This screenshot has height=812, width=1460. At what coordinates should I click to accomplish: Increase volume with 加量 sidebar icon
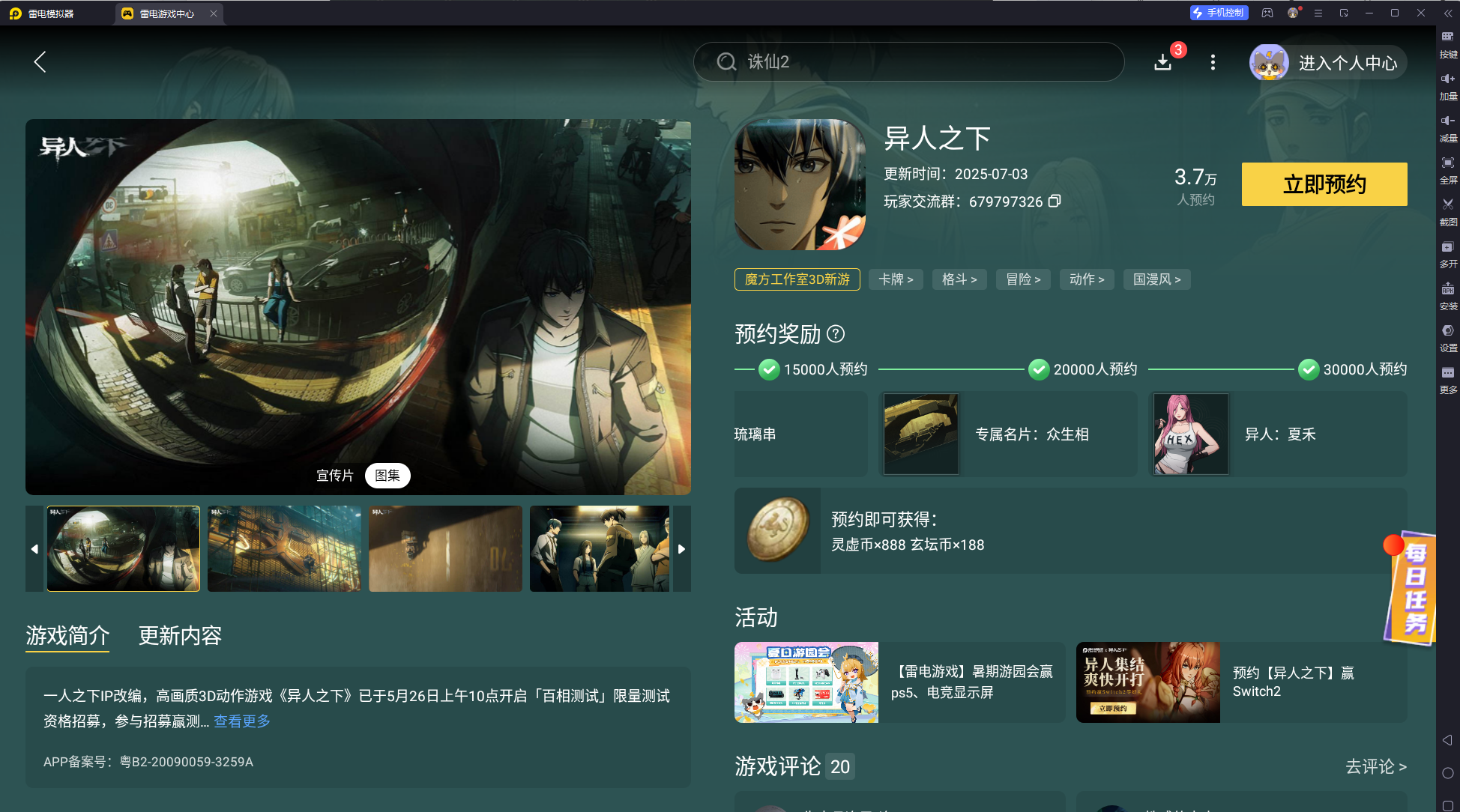pos(1448,86)
